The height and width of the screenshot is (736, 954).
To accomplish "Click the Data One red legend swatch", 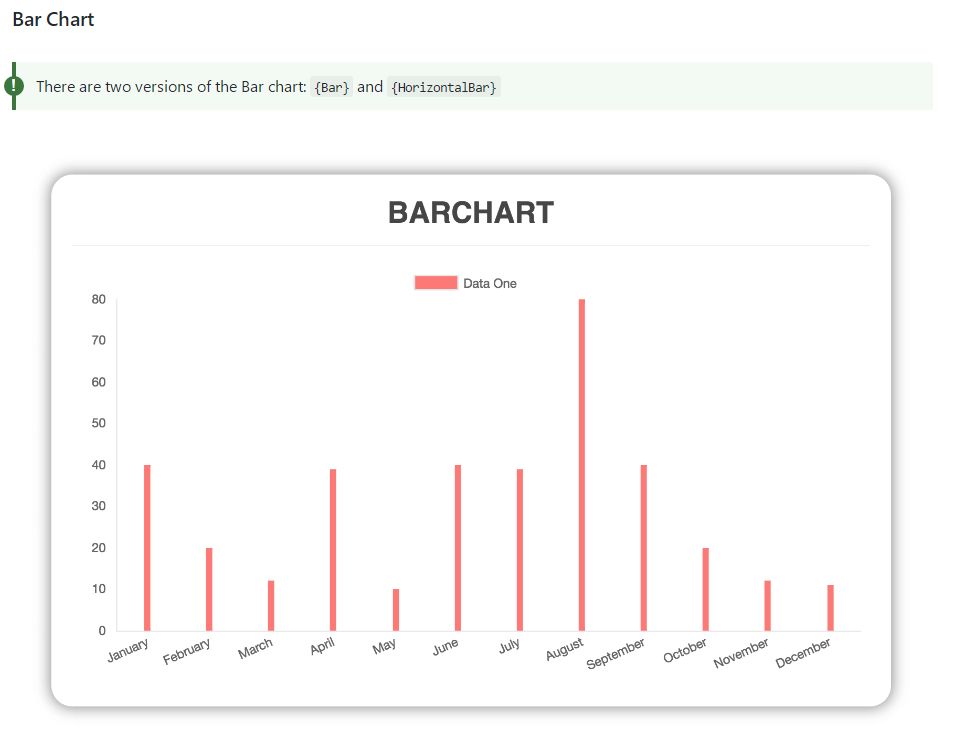I will (436, 283).
